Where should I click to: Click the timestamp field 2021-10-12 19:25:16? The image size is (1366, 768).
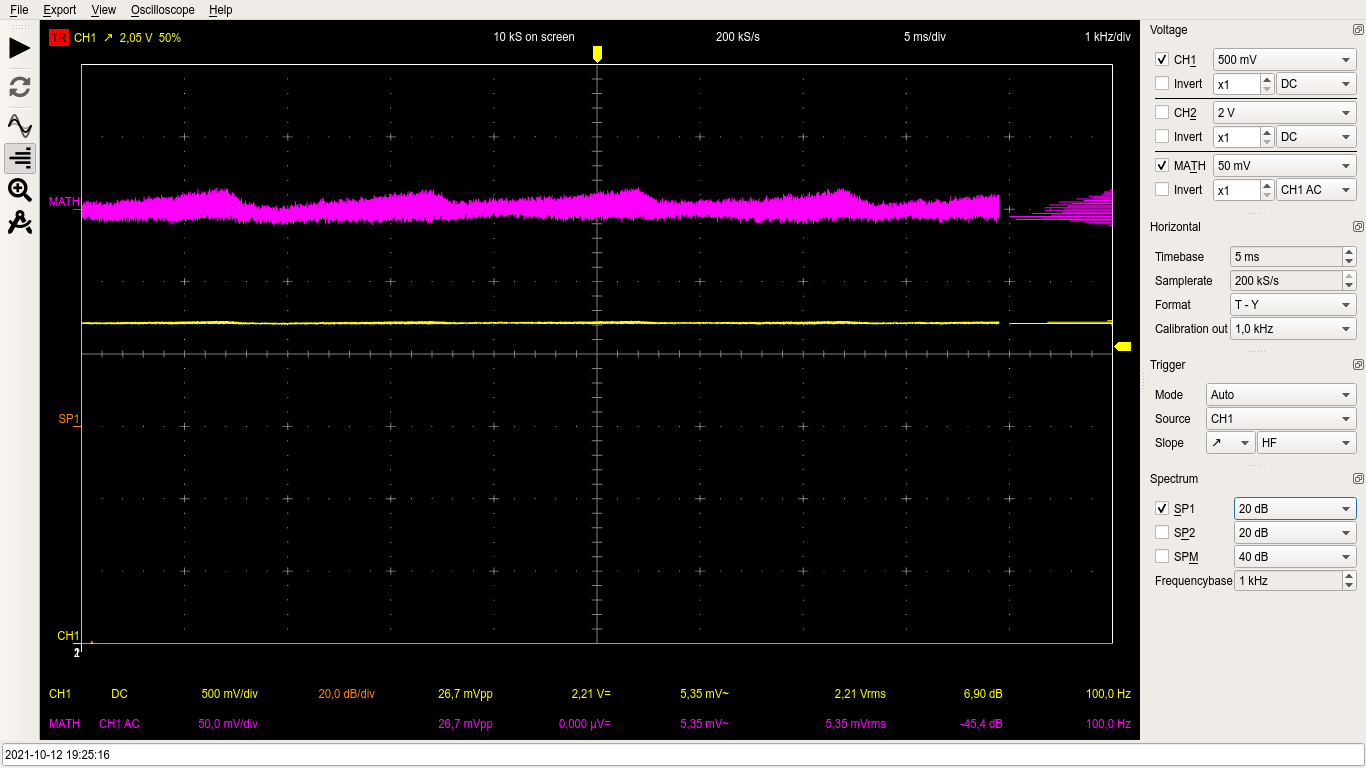pyautogui.click(x=683, y=755)
